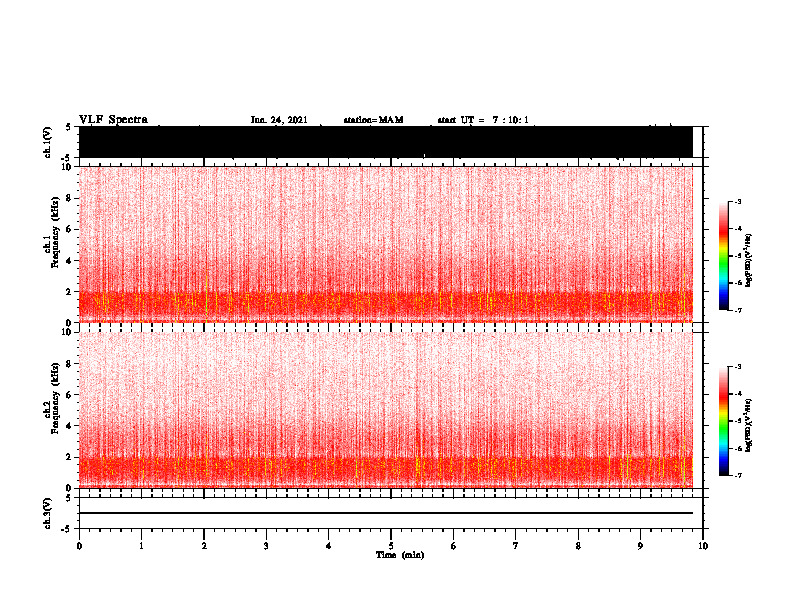Click the "VLF Spectra" plot title

point(113,119)
